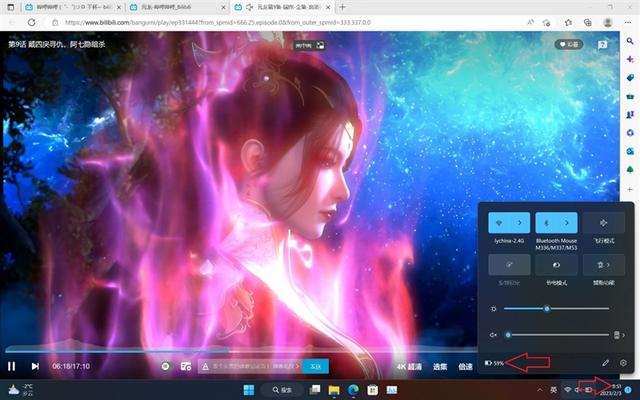Open battery settings showing 59%
This screenshot has width=640, height=400.
pos(494,363)
